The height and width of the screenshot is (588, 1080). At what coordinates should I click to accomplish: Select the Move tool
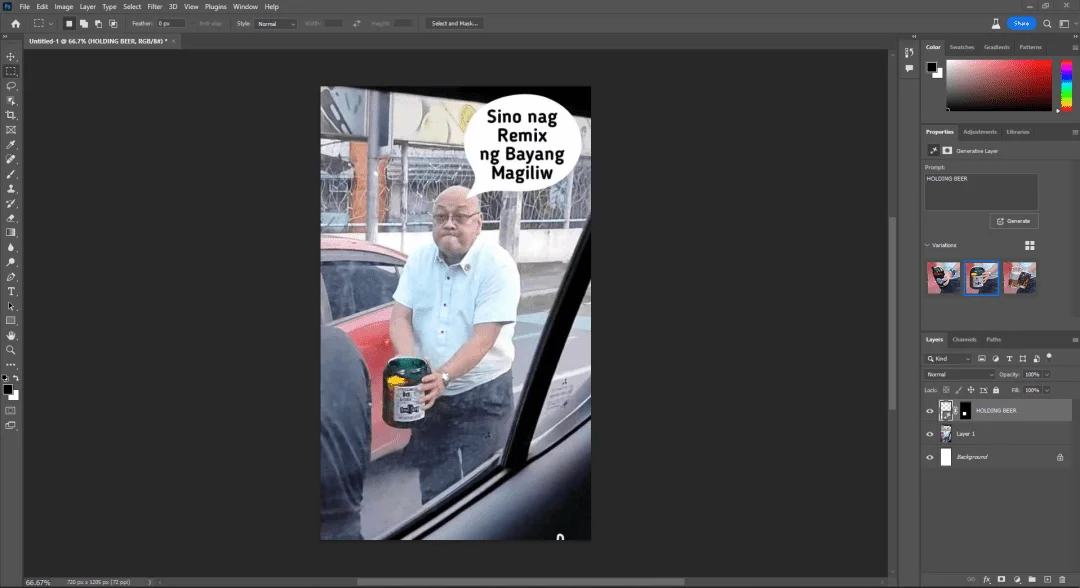pos(11,56)
